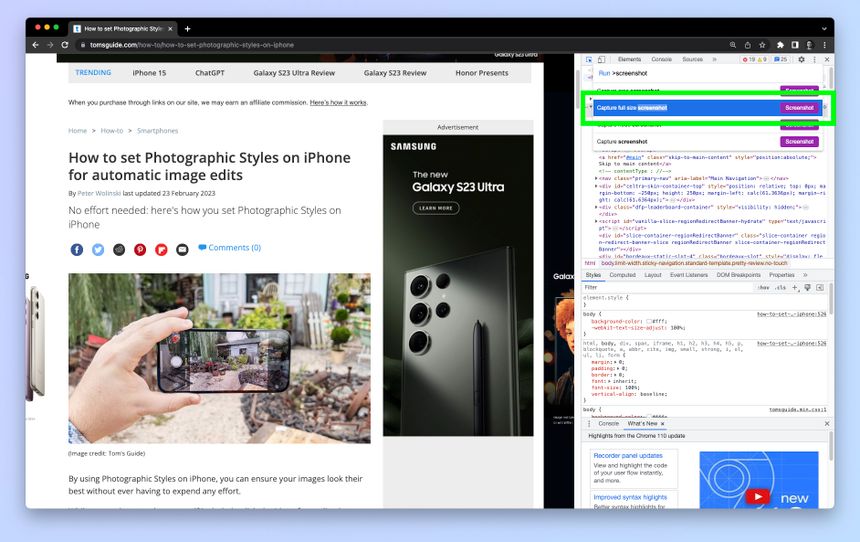Open DevTools settings gear
Viewport: 860px width, 542px height.
point(802,59)
